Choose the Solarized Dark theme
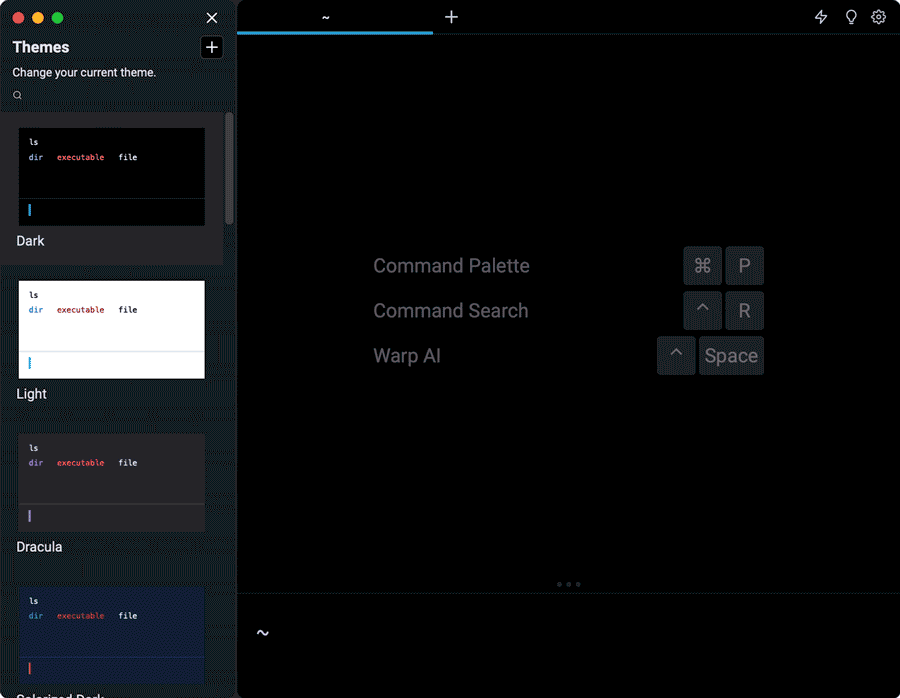 (111, 634)
